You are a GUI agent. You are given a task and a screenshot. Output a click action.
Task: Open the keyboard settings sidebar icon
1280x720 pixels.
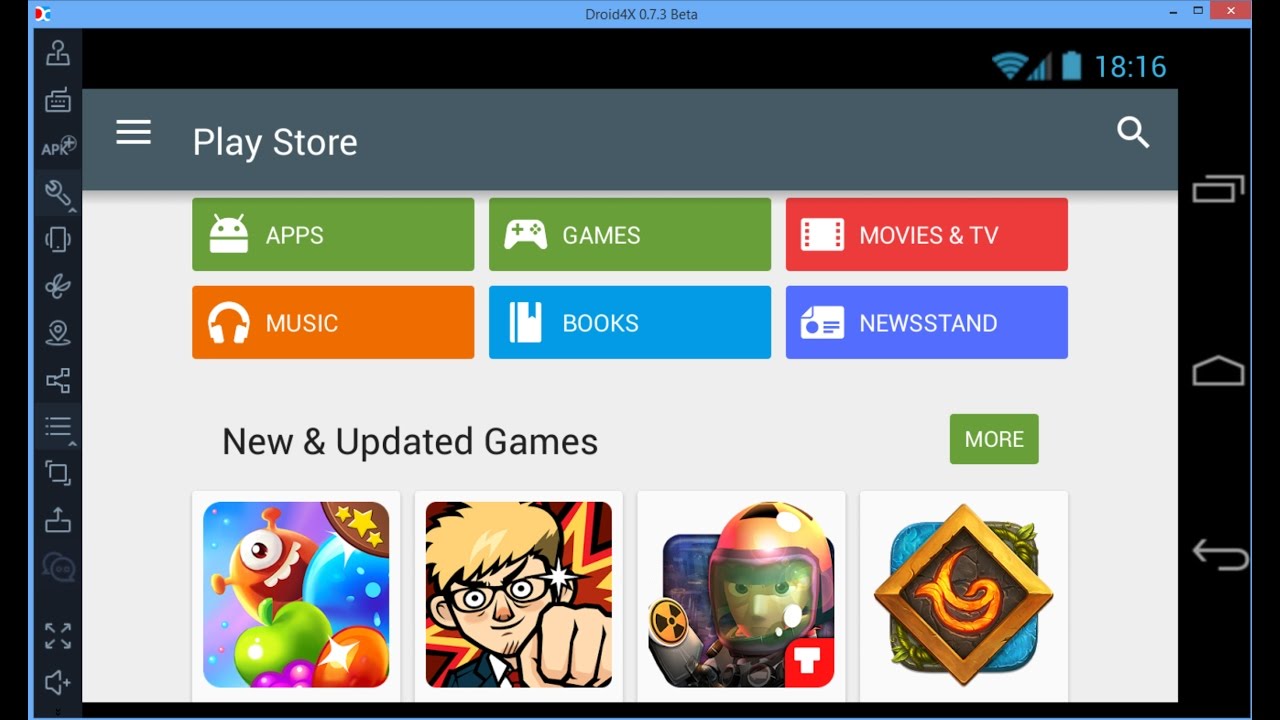coord(58,100)
